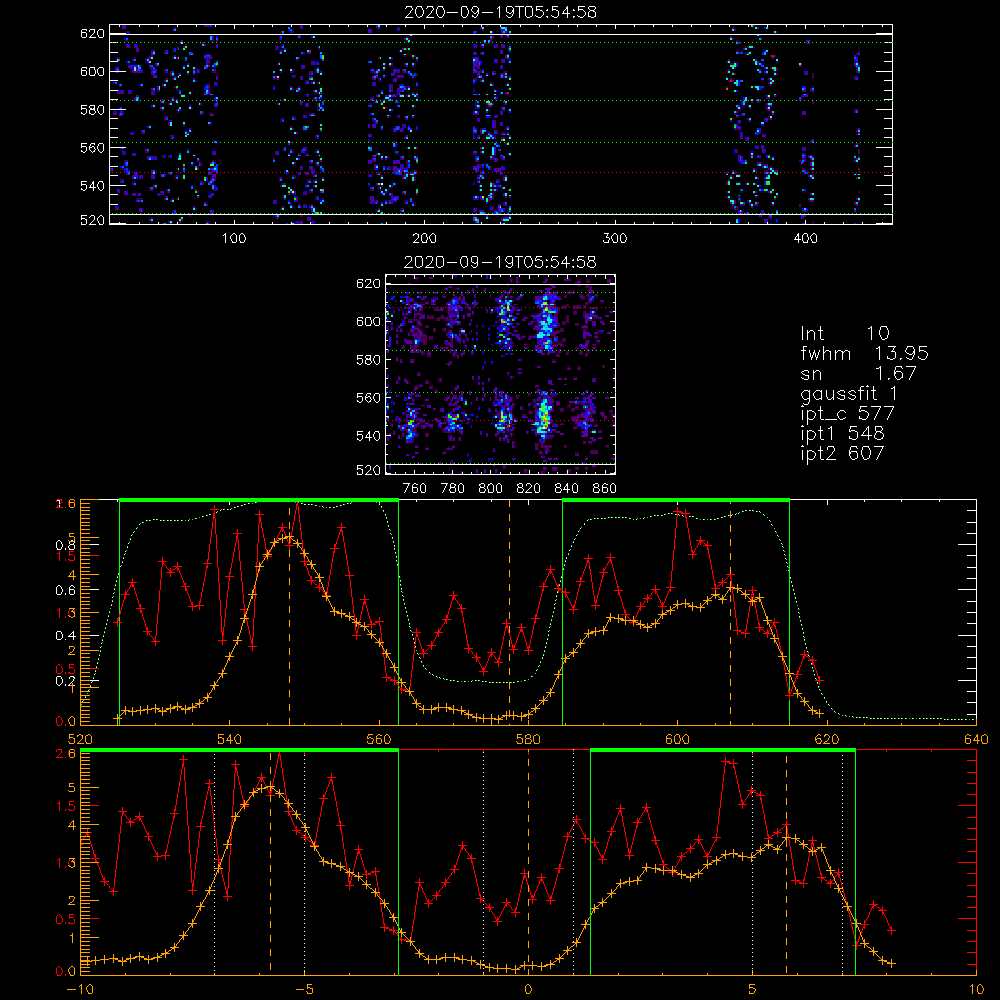Click x-axis label 580 on third plot
The image size is (1000, 1000).
528,740
